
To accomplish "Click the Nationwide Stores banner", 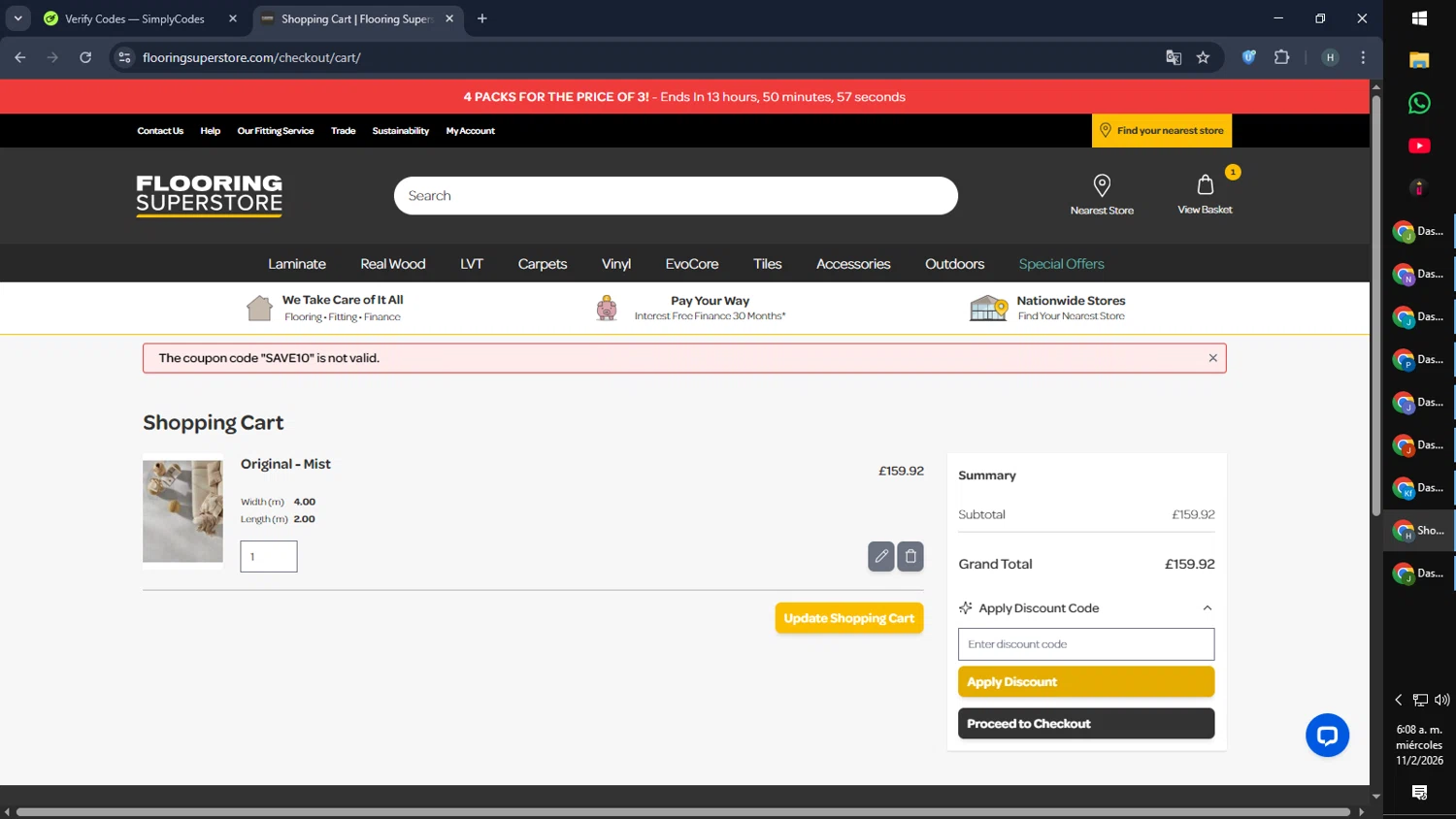I will coord(1047,308).
